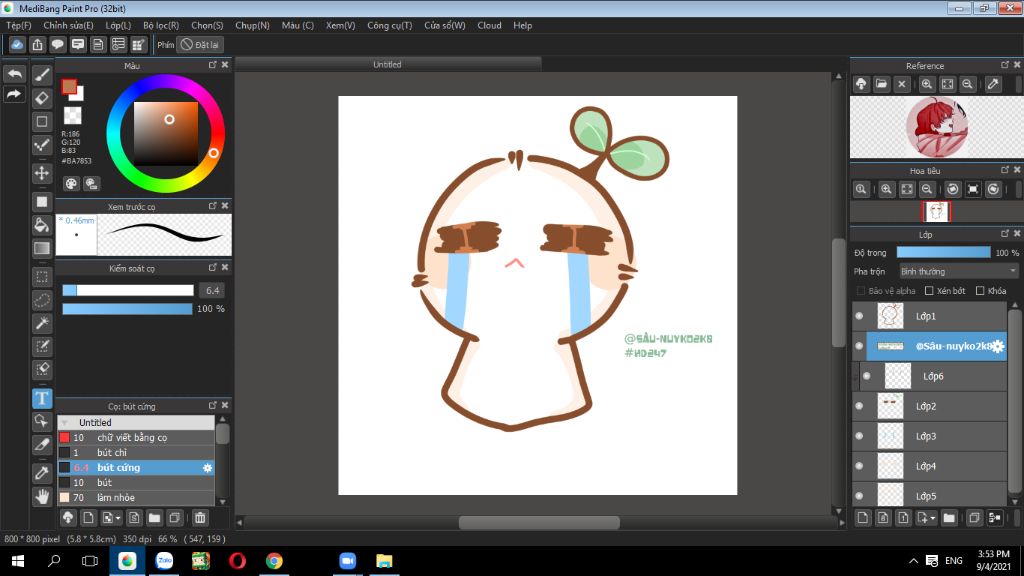Select the Magic Wand tool
The image size is (1024, 576).
point(42,323)
